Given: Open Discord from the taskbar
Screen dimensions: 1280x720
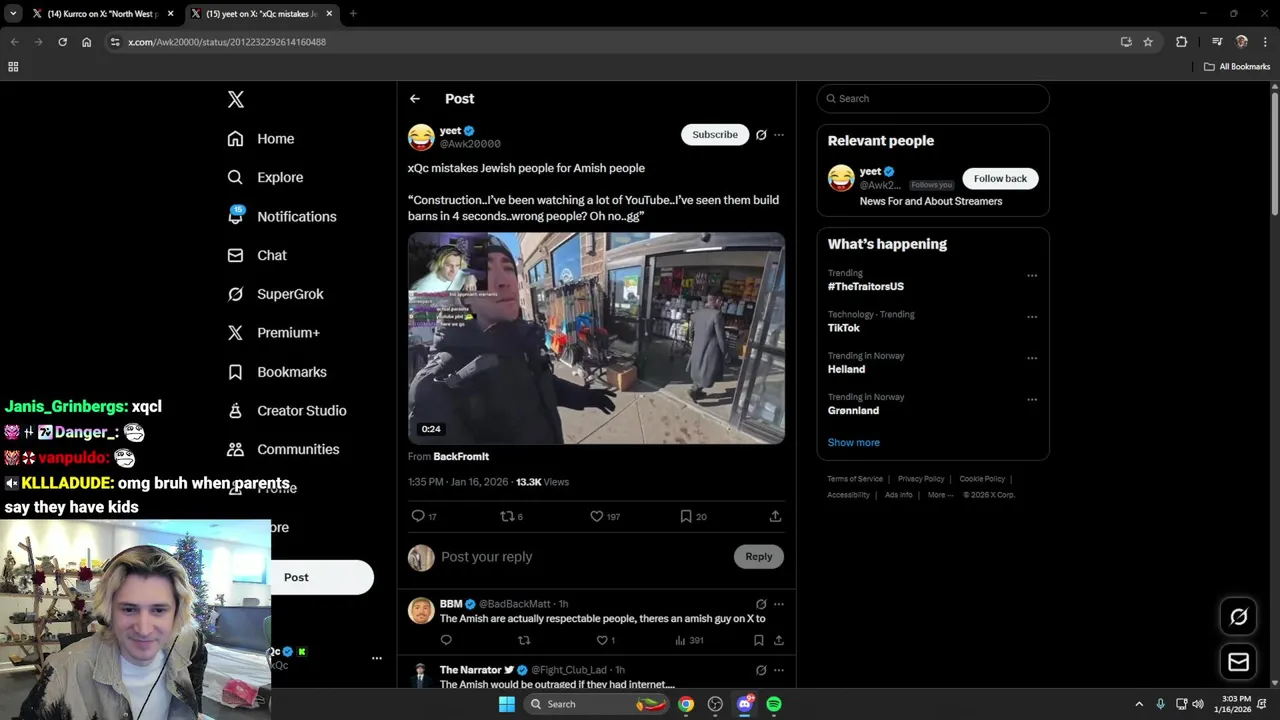Looking at the screenshot, I should 745,704.
